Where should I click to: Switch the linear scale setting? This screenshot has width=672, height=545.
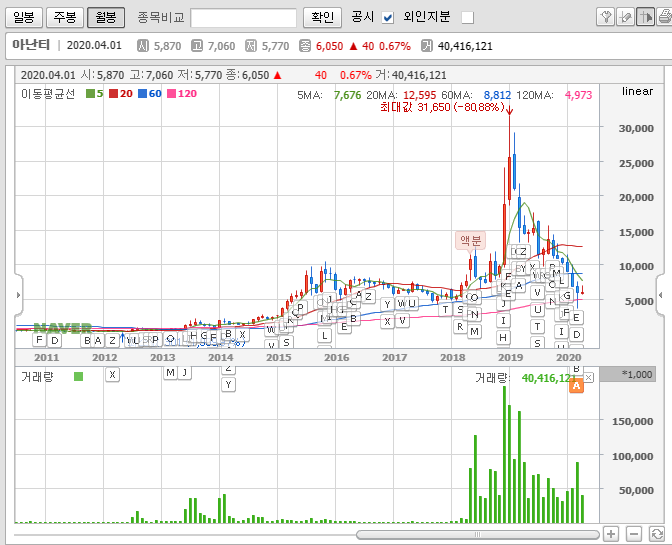coord(637,91)
